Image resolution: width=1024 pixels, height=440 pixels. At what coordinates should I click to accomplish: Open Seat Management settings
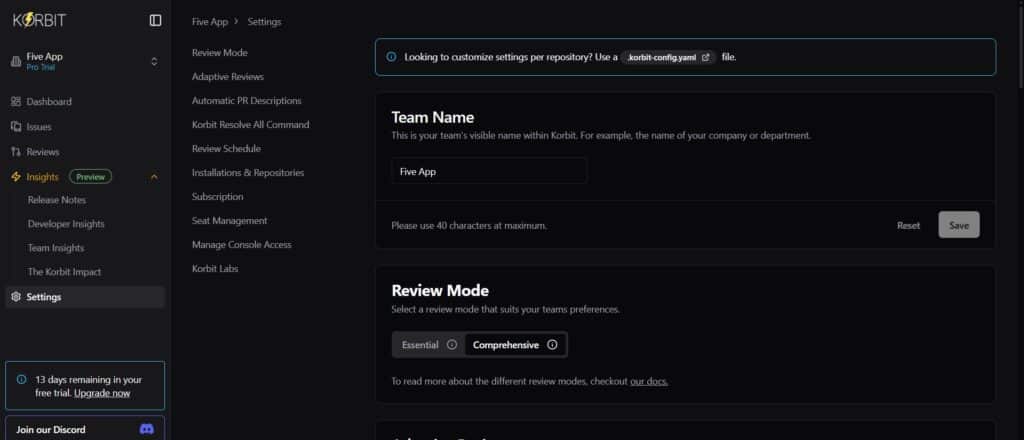230,221
